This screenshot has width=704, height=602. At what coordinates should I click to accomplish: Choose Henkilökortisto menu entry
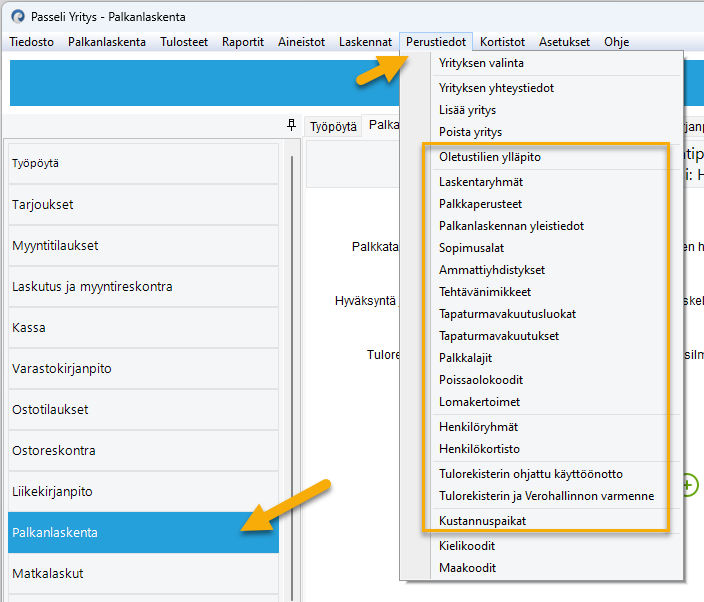(x=479, y=449)
